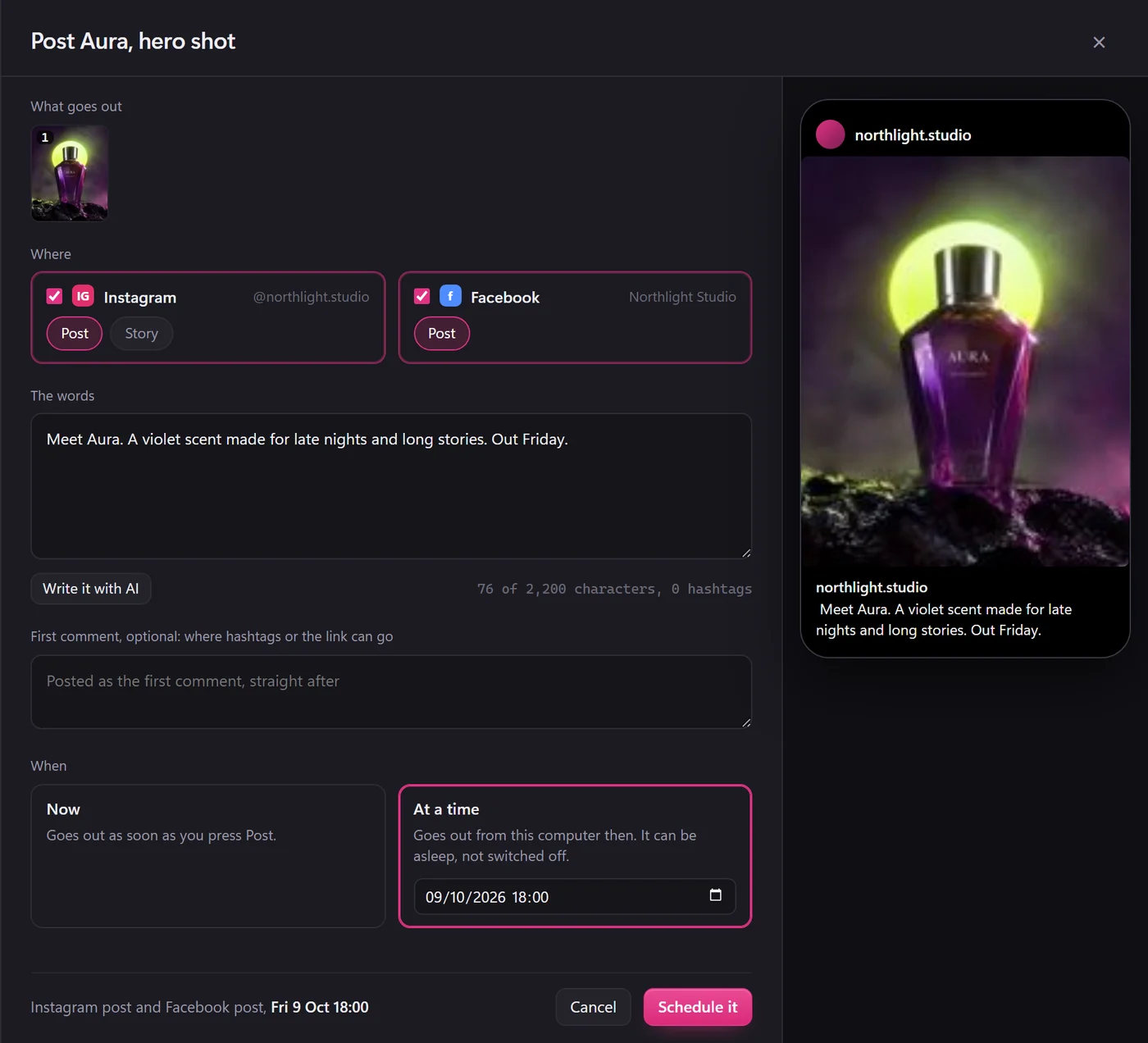Click the Instagram IG logo icon
1148x1043 pixels.
(83, 296)
